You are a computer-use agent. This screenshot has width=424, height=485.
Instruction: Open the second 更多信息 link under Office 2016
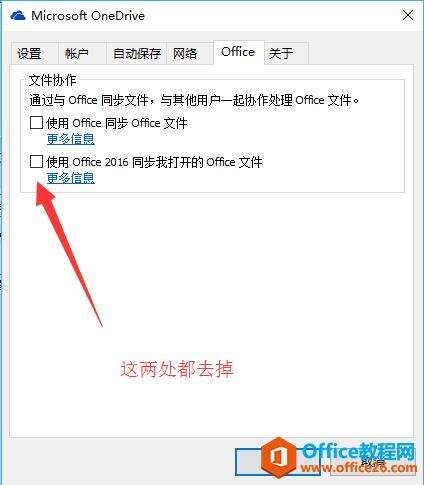click(71, 178)
